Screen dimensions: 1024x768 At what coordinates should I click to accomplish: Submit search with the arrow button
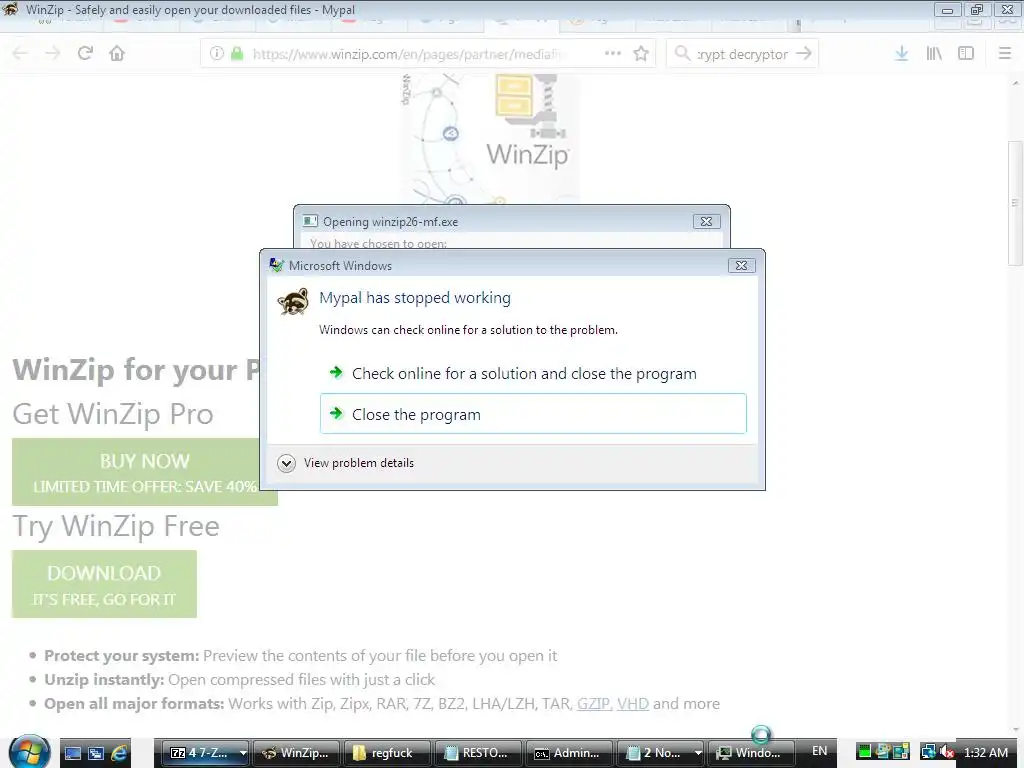pos(805,54)
